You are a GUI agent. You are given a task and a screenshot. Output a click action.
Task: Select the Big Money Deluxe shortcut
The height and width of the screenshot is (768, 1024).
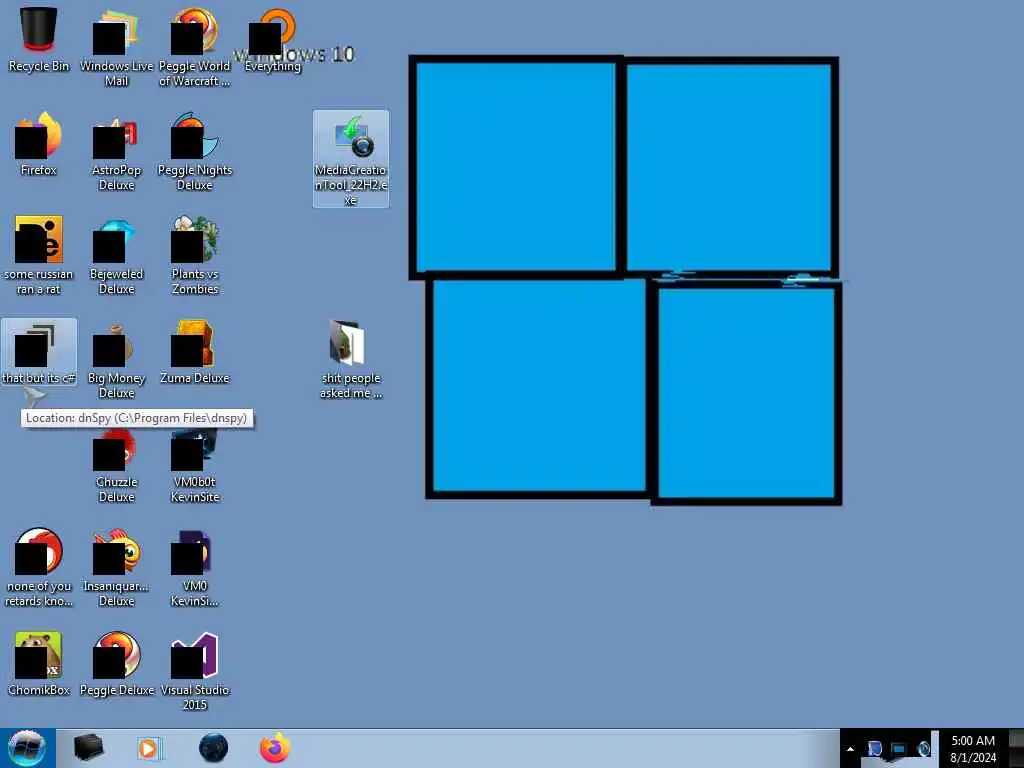pyautogui.click(x=116, y=359)
